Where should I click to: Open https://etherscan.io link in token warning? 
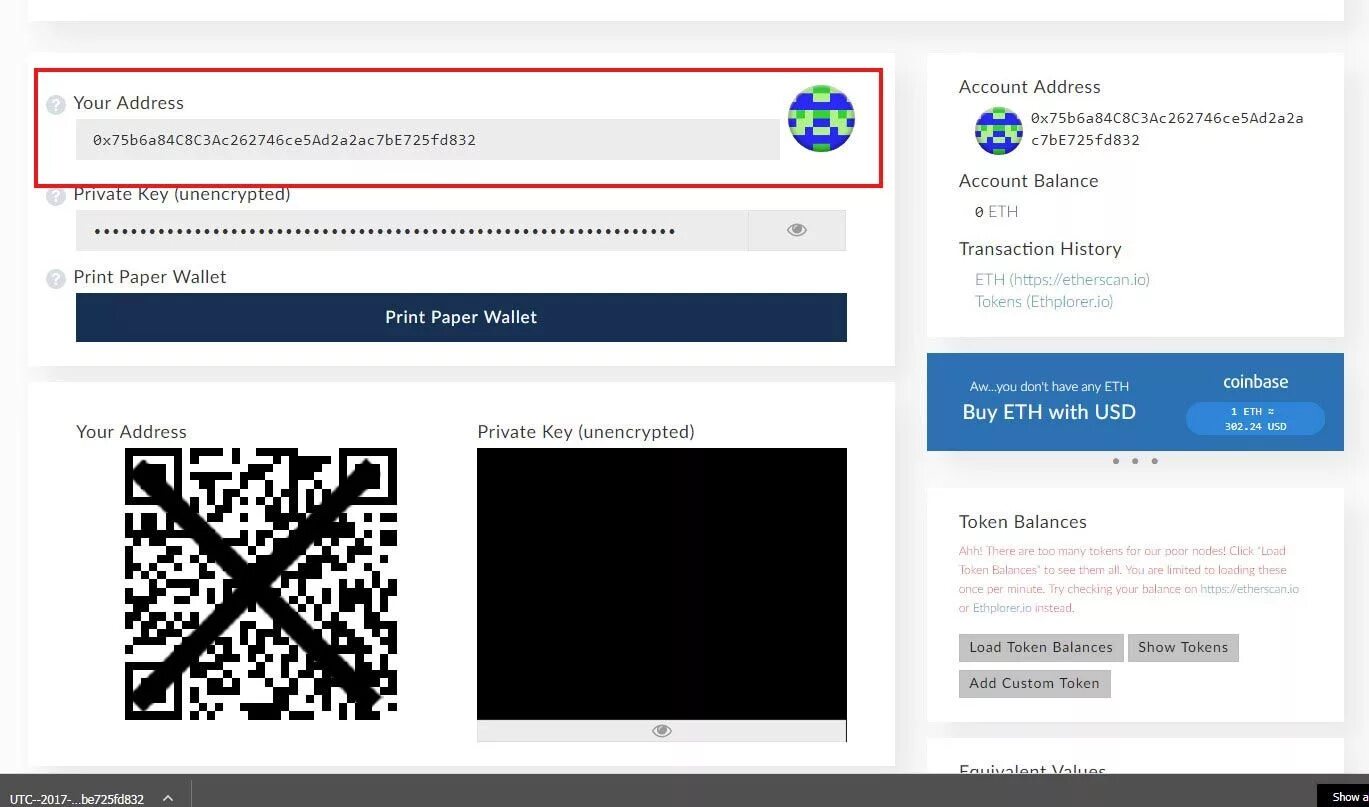point(1249,589)
